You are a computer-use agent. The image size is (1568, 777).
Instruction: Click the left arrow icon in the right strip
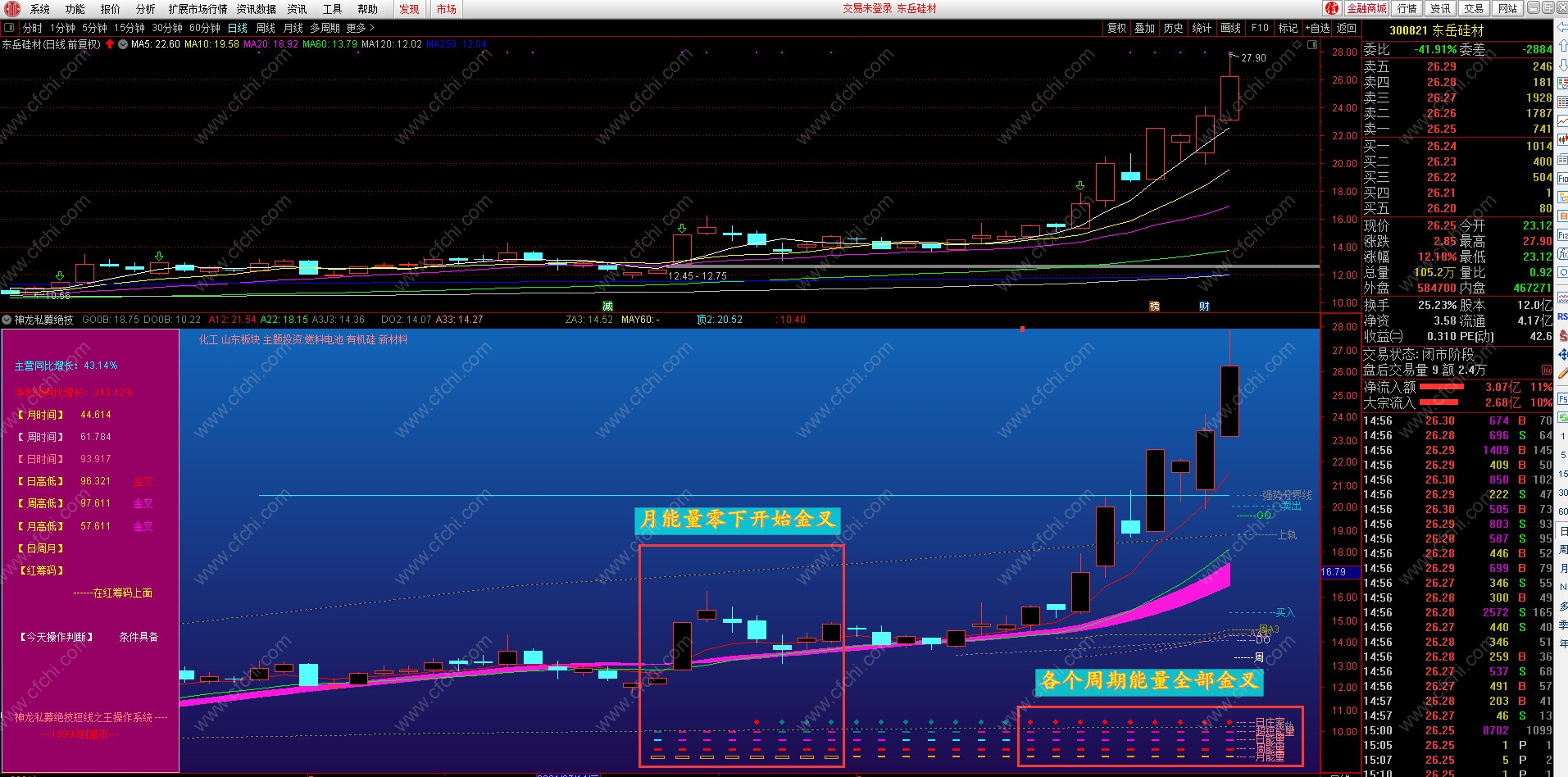pyautogui.click(x=1562, y=28)
